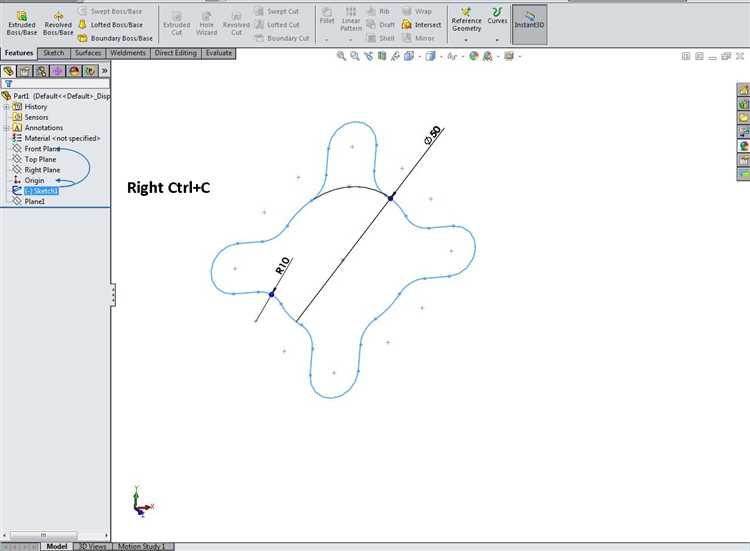Click the Extruded Boss/Base tool
Viewport: 750px width, 551px height.
[22, 23]
